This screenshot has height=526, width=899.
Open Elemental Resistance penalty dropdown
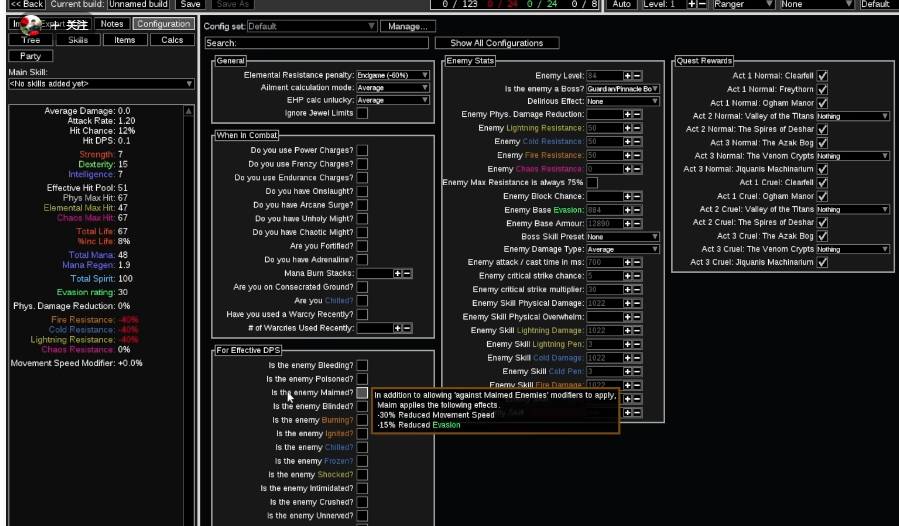point(393,75)
